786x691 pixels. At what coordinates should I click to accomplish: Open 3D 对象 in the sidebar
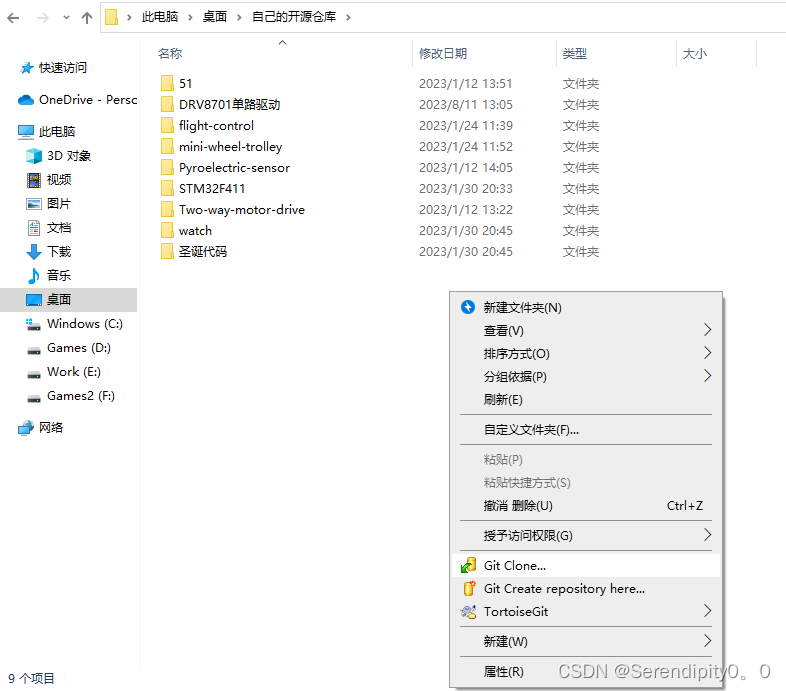tap(69, 156)
